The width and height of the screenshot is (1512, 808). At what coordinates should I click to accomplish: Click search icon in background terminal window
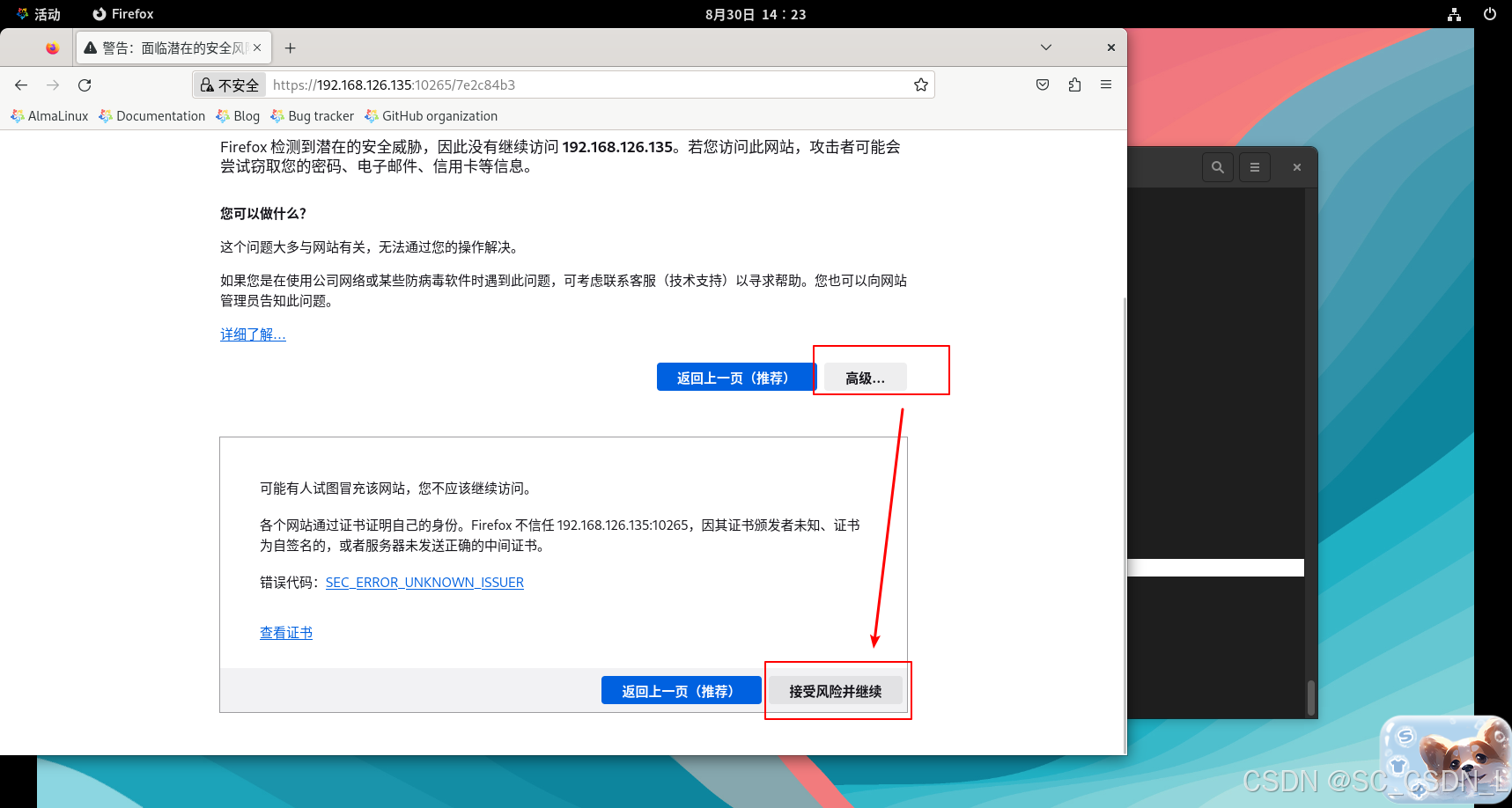point(1218,167)
